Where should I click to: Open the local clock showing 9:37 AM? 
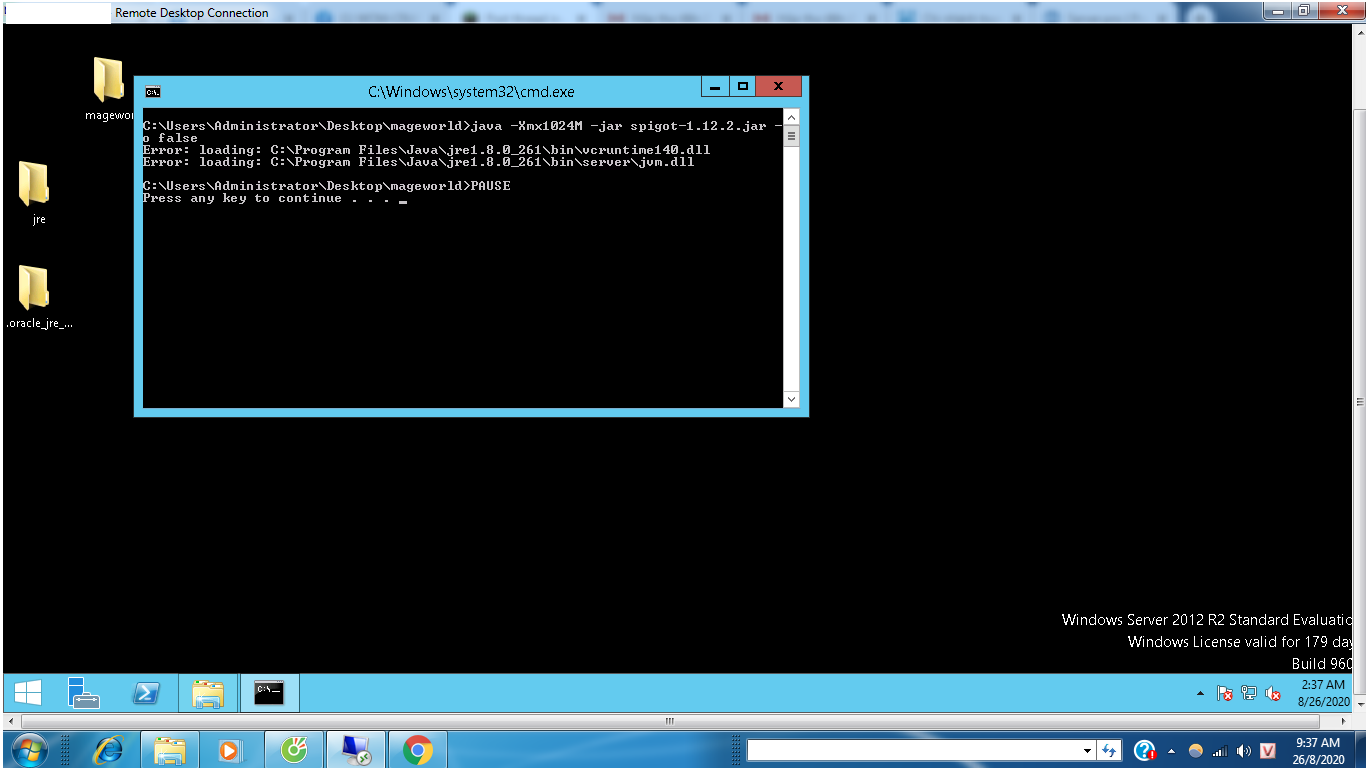tap(1317, 751)
